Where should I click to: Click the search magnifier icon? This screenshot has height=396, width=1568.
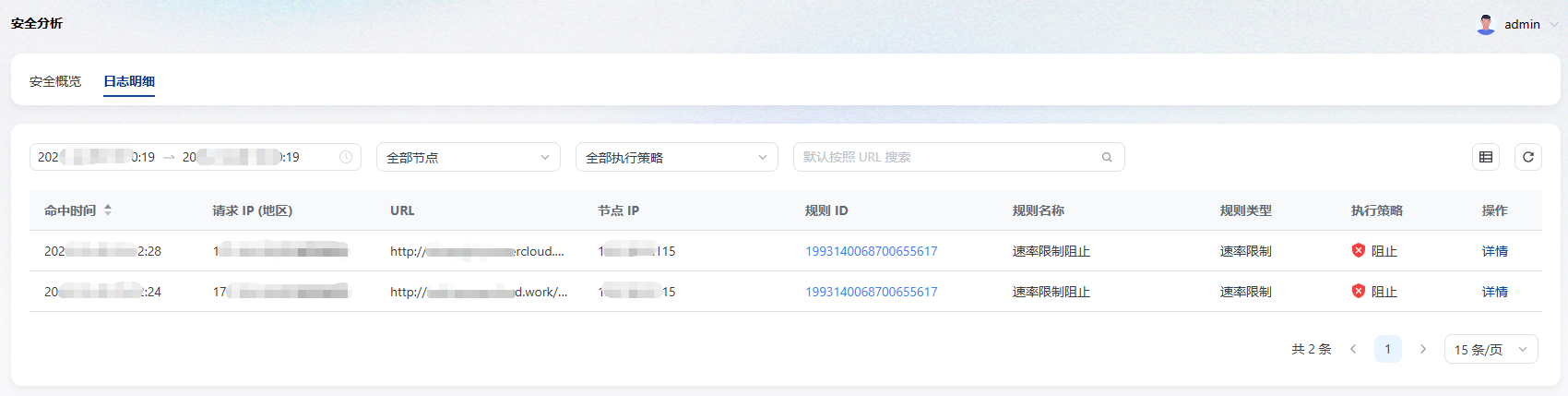pyautogui.click(x=1106, y=157)
